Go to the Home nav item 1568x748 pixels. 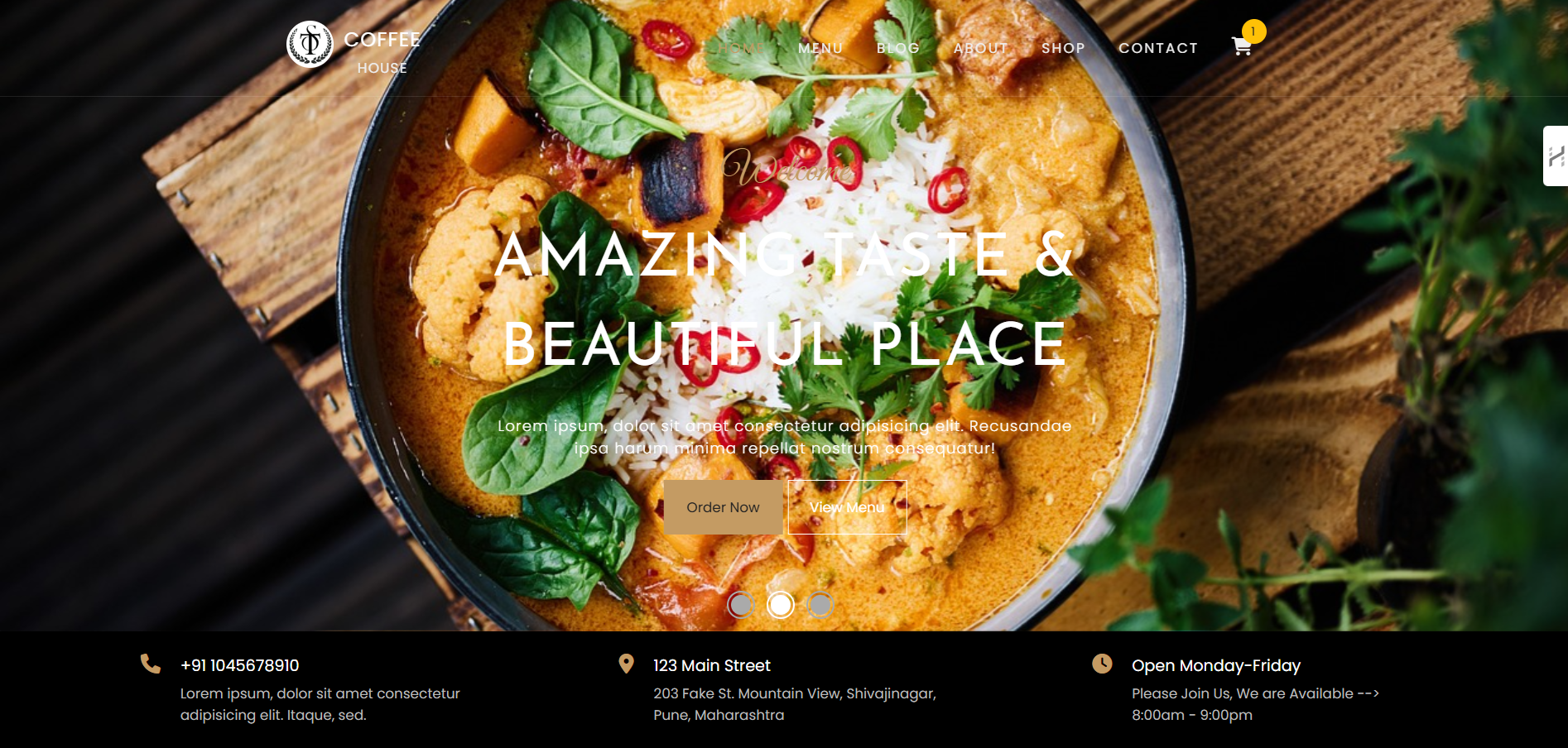[x=741, y=48]
